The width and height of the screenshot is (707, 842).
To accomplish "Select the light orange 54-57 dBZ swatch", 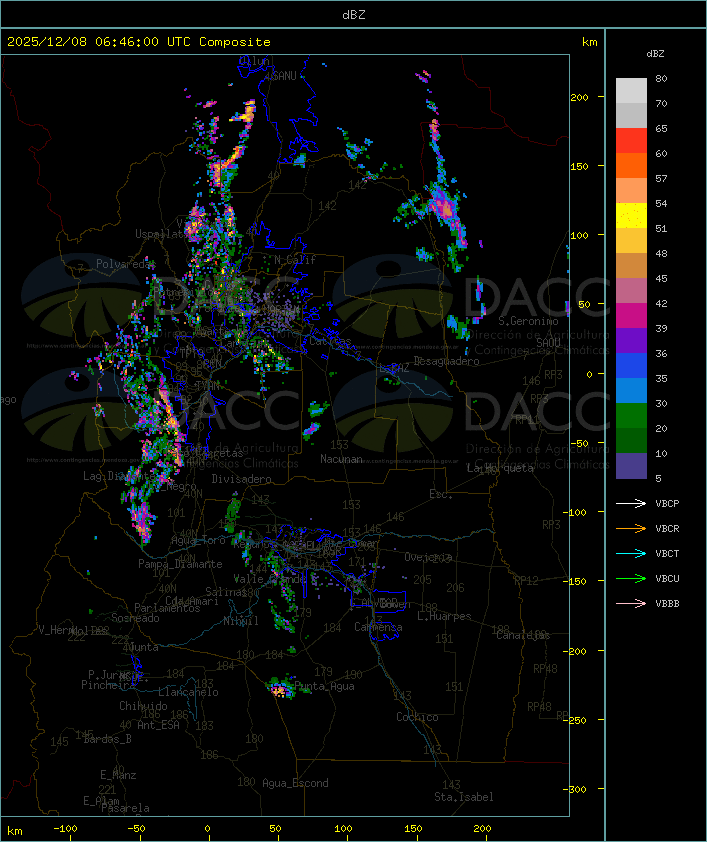I will [631, 191].
